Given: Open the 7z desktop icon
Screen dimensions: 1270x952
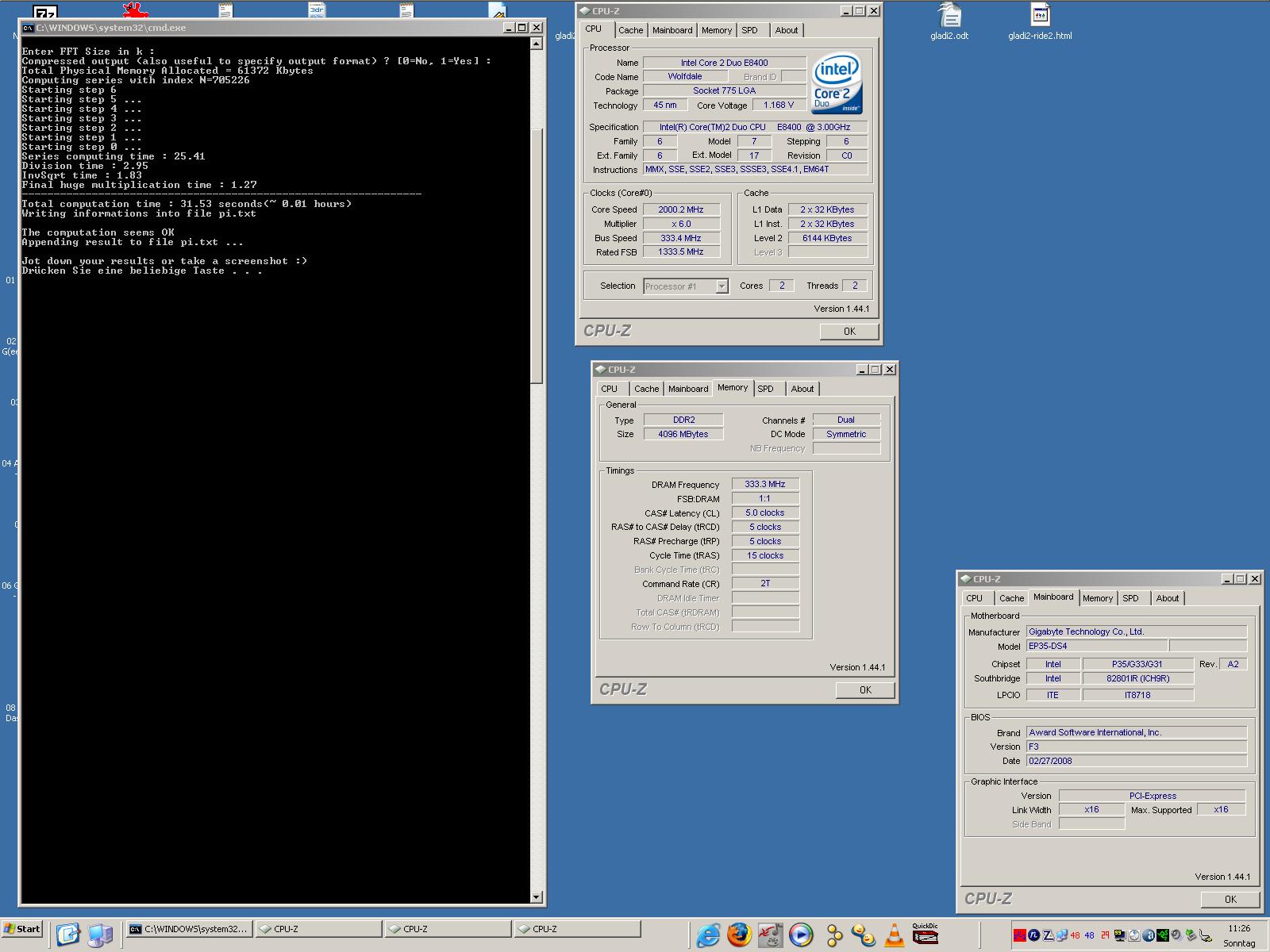Looking at the screenshot, I should pos(46,11).
